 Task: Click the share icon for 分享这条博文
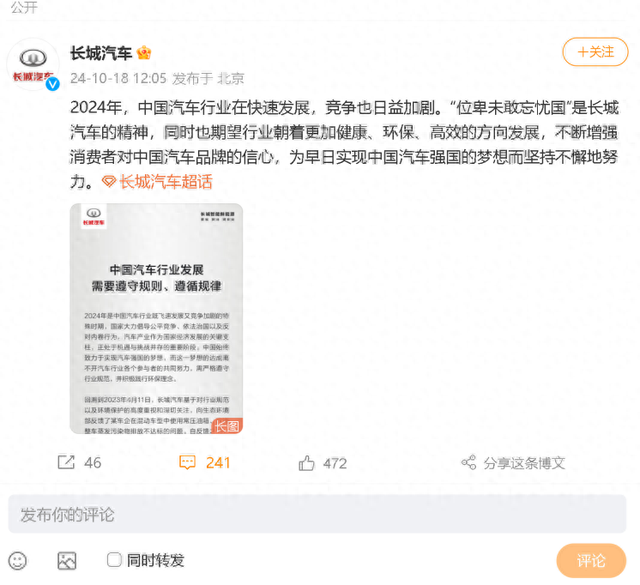(x=469, y=463)
